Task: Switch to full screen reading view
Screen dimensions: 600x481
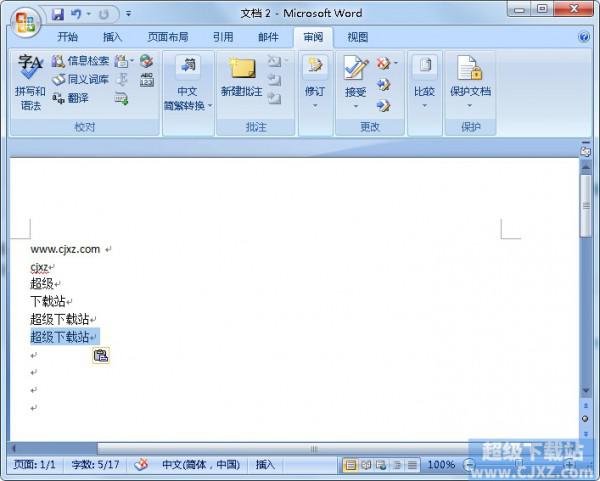Action: (366, 465)
